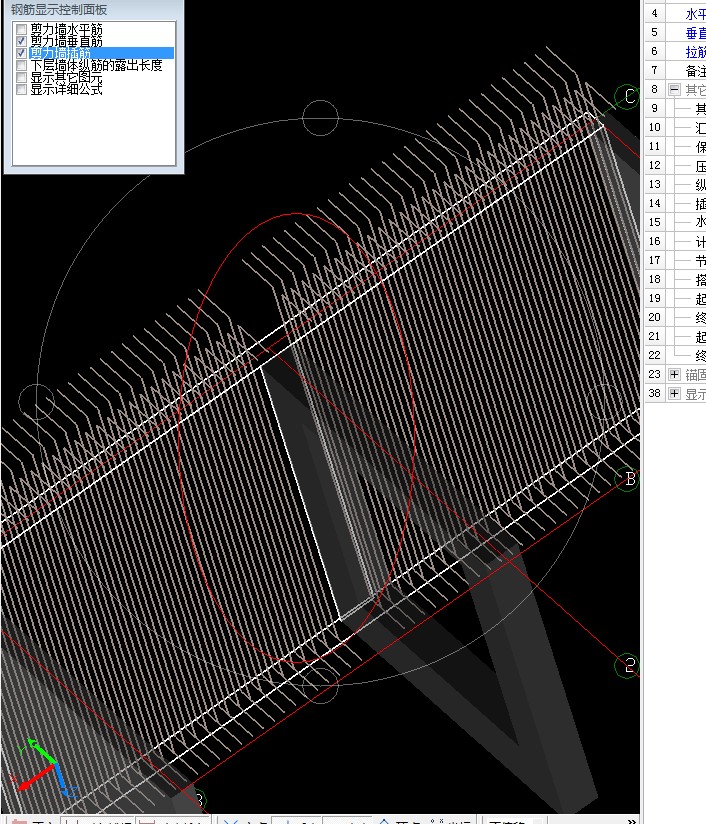This screenshot has height=824, width=706.
Task: Select the 备注 property in row 7
Action: pos(695,70)
